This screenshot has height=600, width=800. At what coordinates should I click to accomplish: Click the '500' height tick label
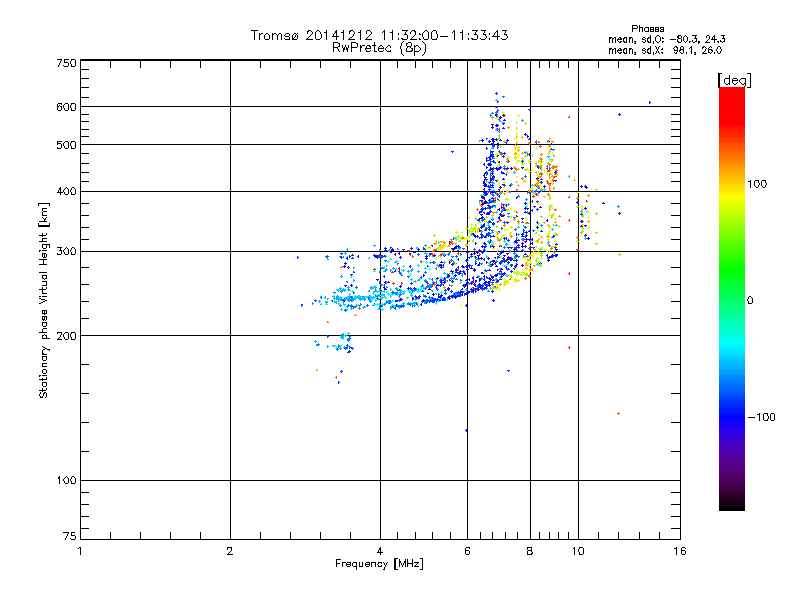click(x=67, y=145)
